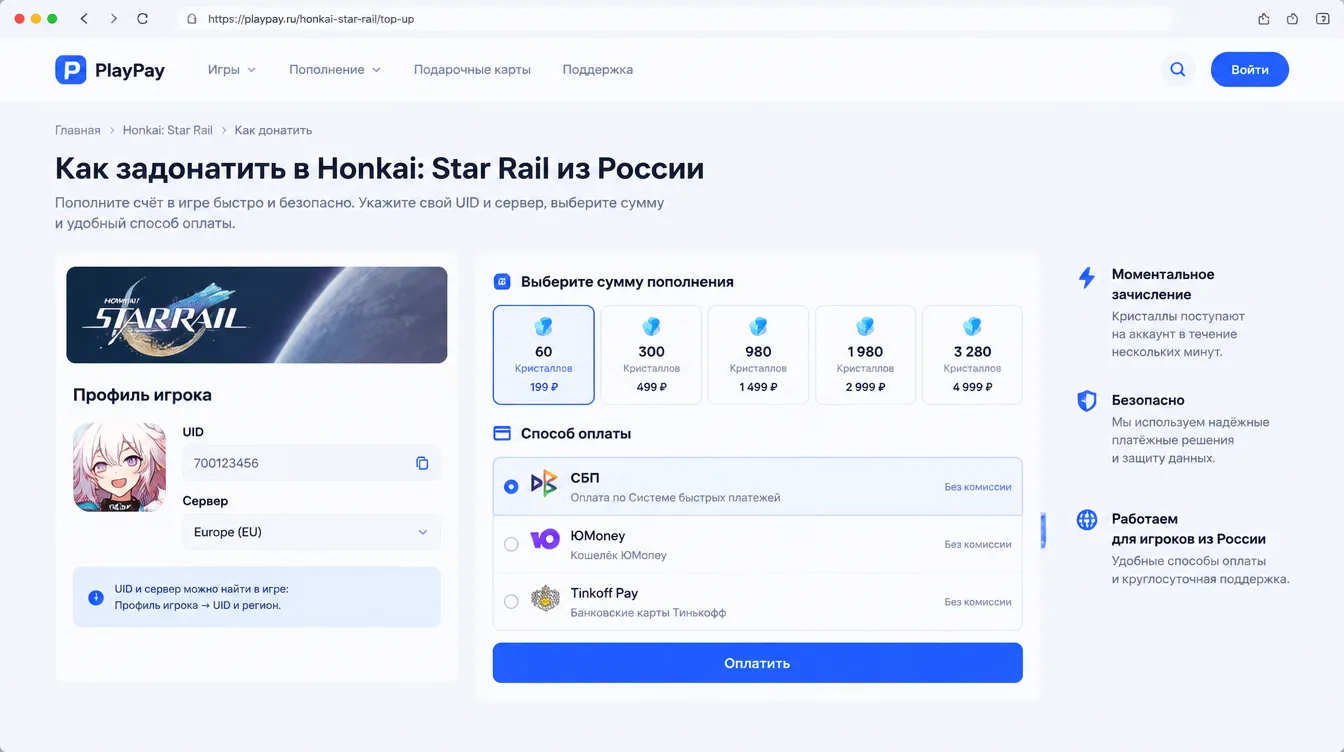The image size is (1344, 752).
Task: Open the site search magnifier icon
Action: point(1178,70)
